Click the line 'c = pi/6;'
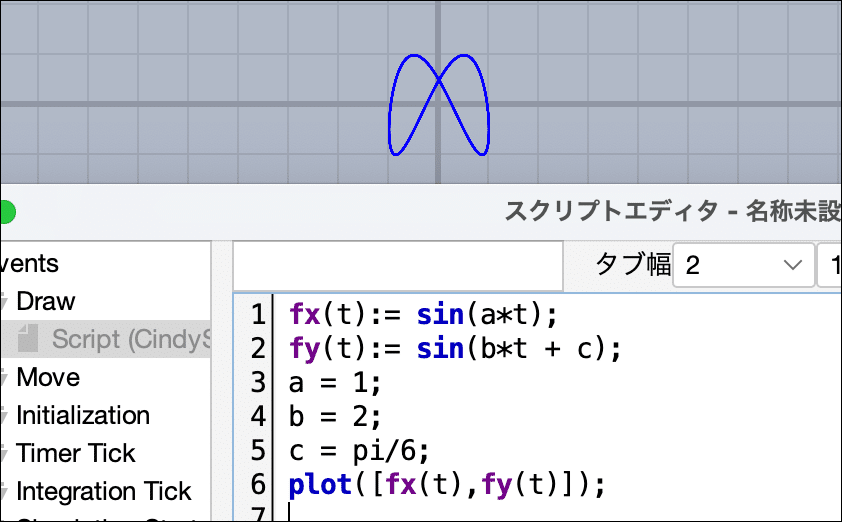Screen dimensions: 842x522 click(x=359, y=451)
